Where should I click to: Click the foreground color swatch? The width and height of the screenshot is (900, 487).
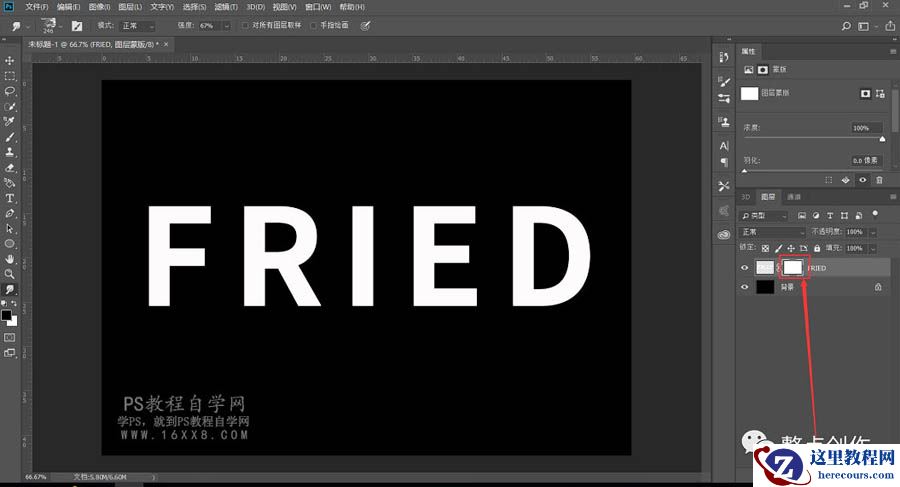point(6,315)
